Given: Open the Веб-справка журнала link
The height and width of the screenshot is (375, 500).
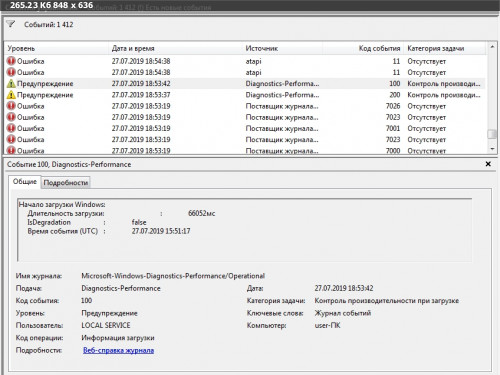Looking at the screenshot, I should point(118,350).
